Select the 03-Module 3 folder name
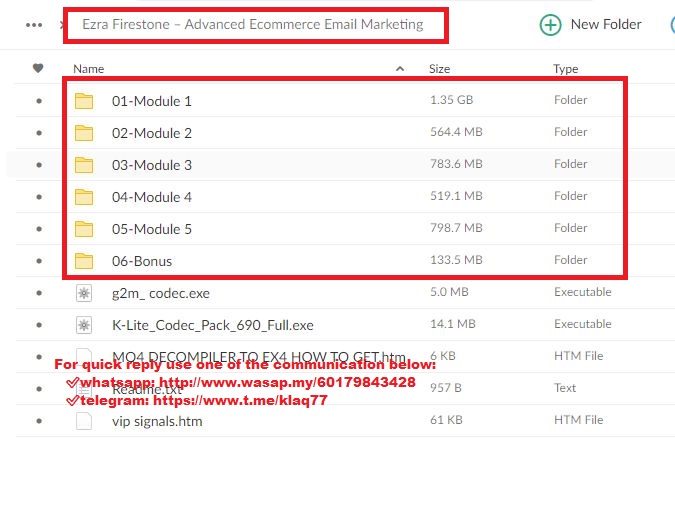The height and width of the screenshot is (530, 675). [x=152, y=165]
